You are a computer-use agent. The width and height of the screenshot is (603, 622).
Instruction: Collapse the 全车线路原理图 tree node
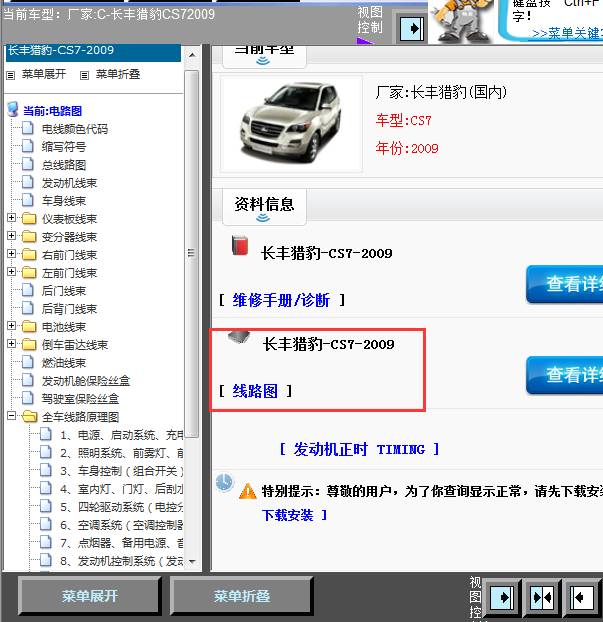click(12, 416)
